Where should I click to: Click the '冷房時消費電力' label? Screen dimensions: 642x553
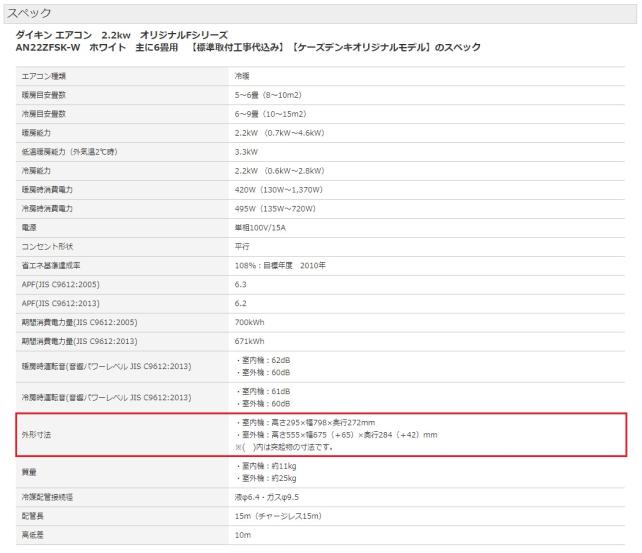47,209
